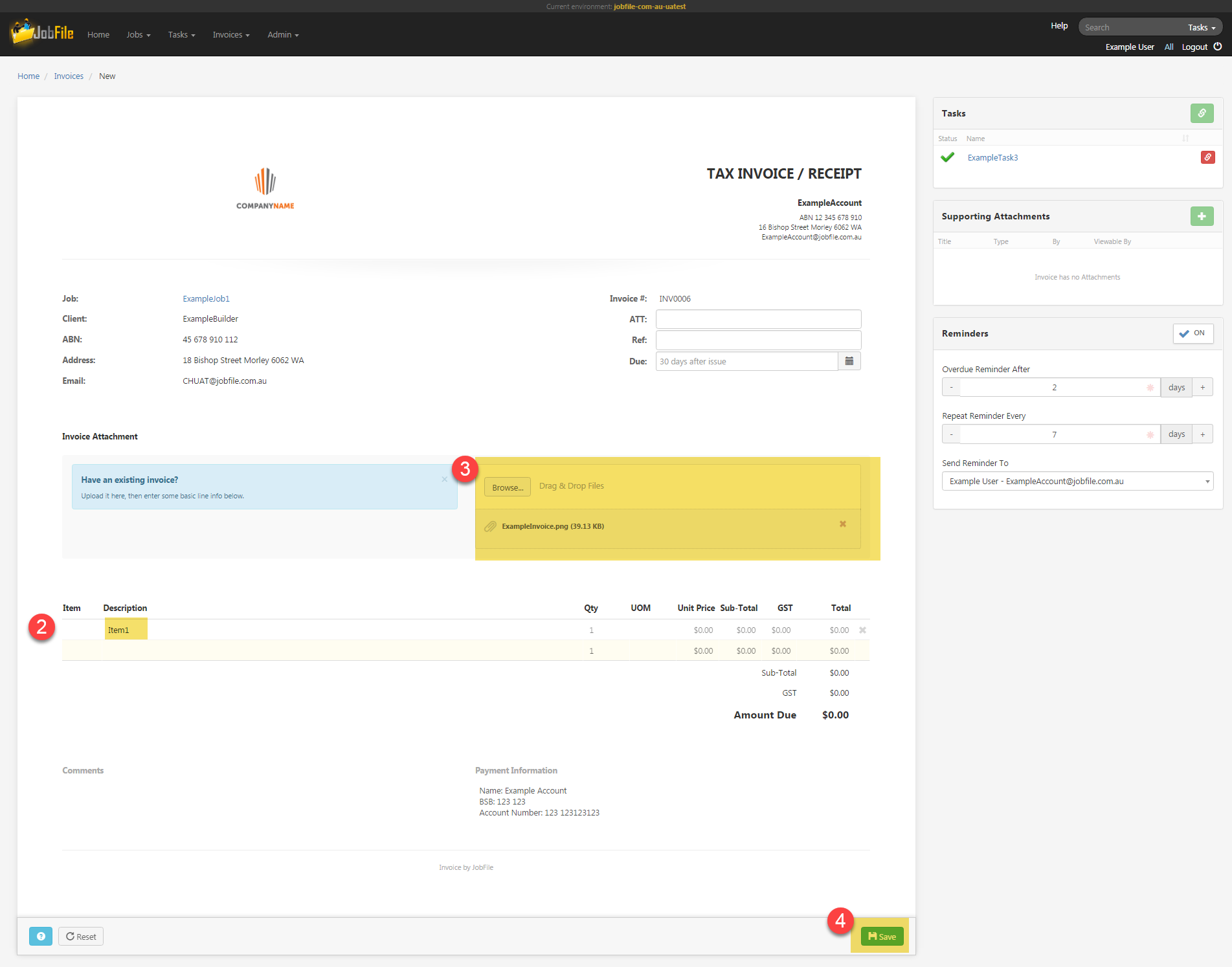Viewport: 1232px width, 967px height.
Task: Click the Comments area
Action: coord(83,770)
